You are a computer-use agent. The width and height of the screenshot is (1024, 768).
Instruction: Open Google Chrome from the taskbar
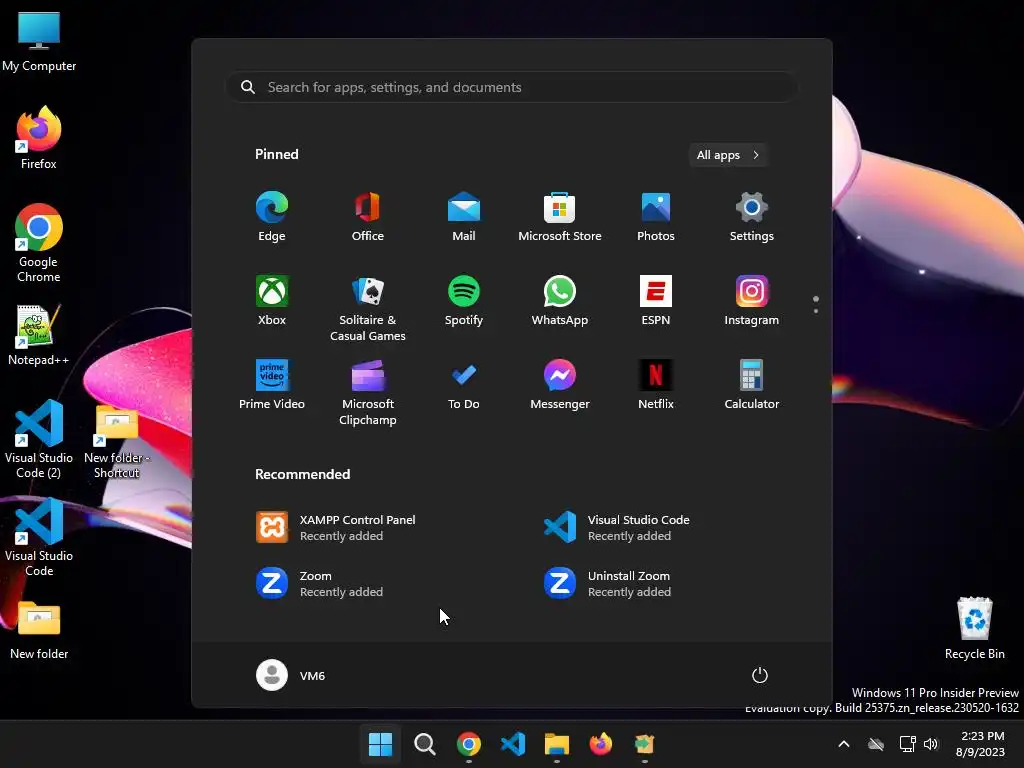point(468,744)
